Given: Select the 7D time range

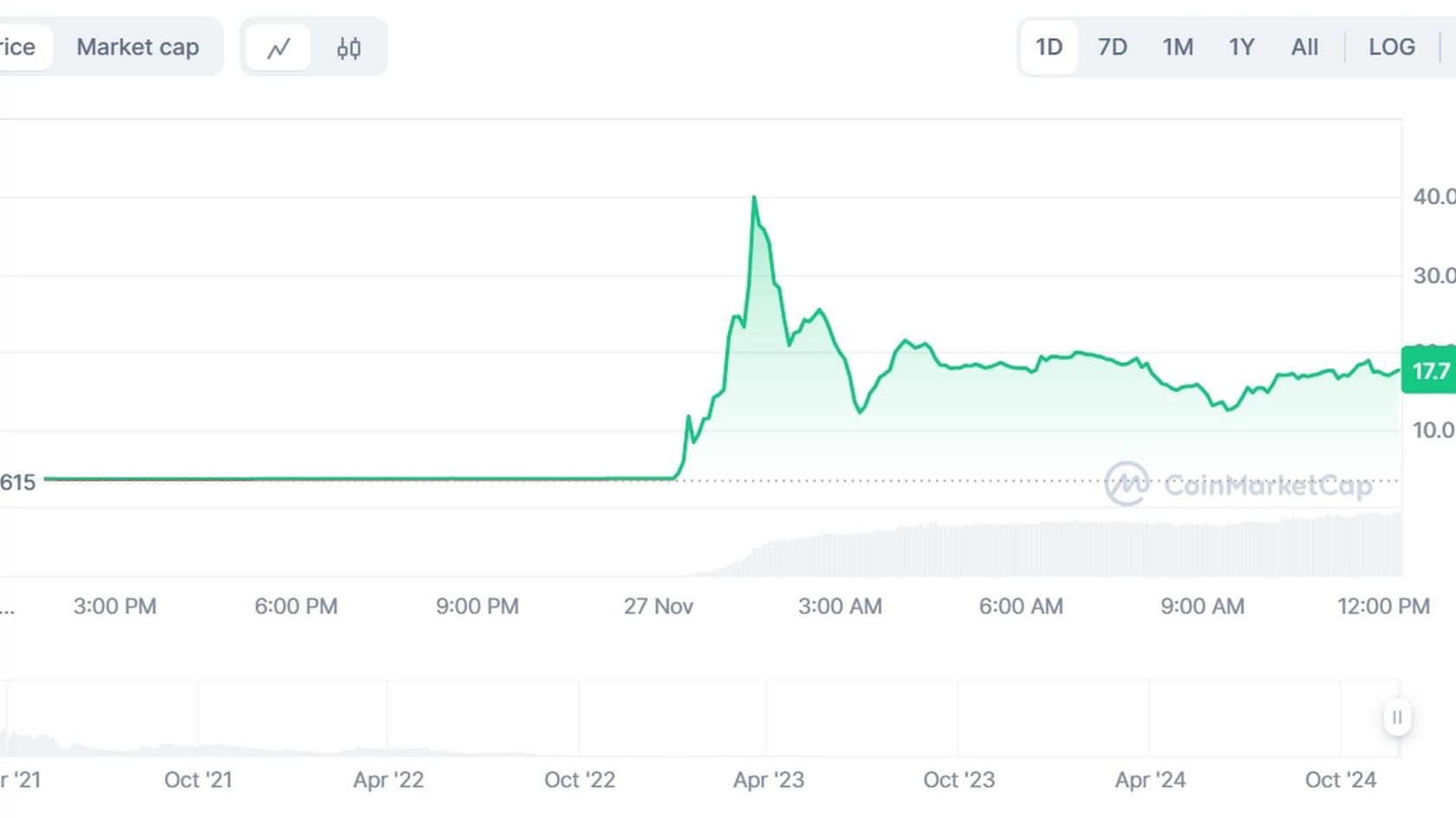Looking at the screenshot, I should tap(1112, 47).
